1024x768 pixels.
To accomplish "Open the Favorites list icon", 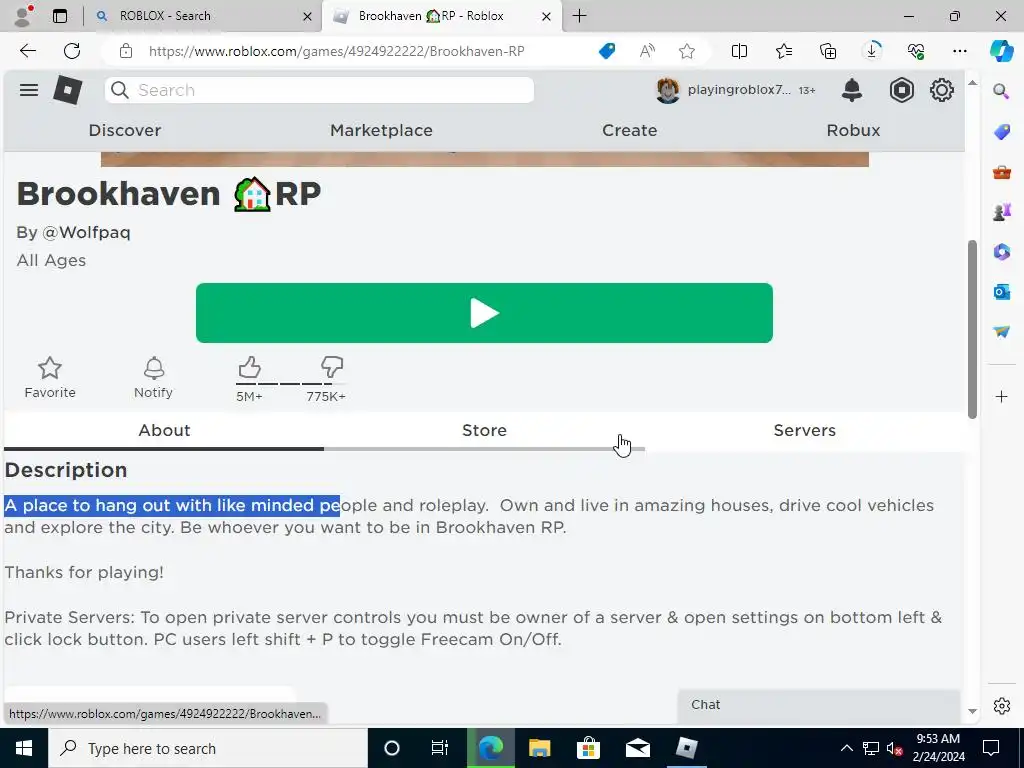I will tap(784, 51).
